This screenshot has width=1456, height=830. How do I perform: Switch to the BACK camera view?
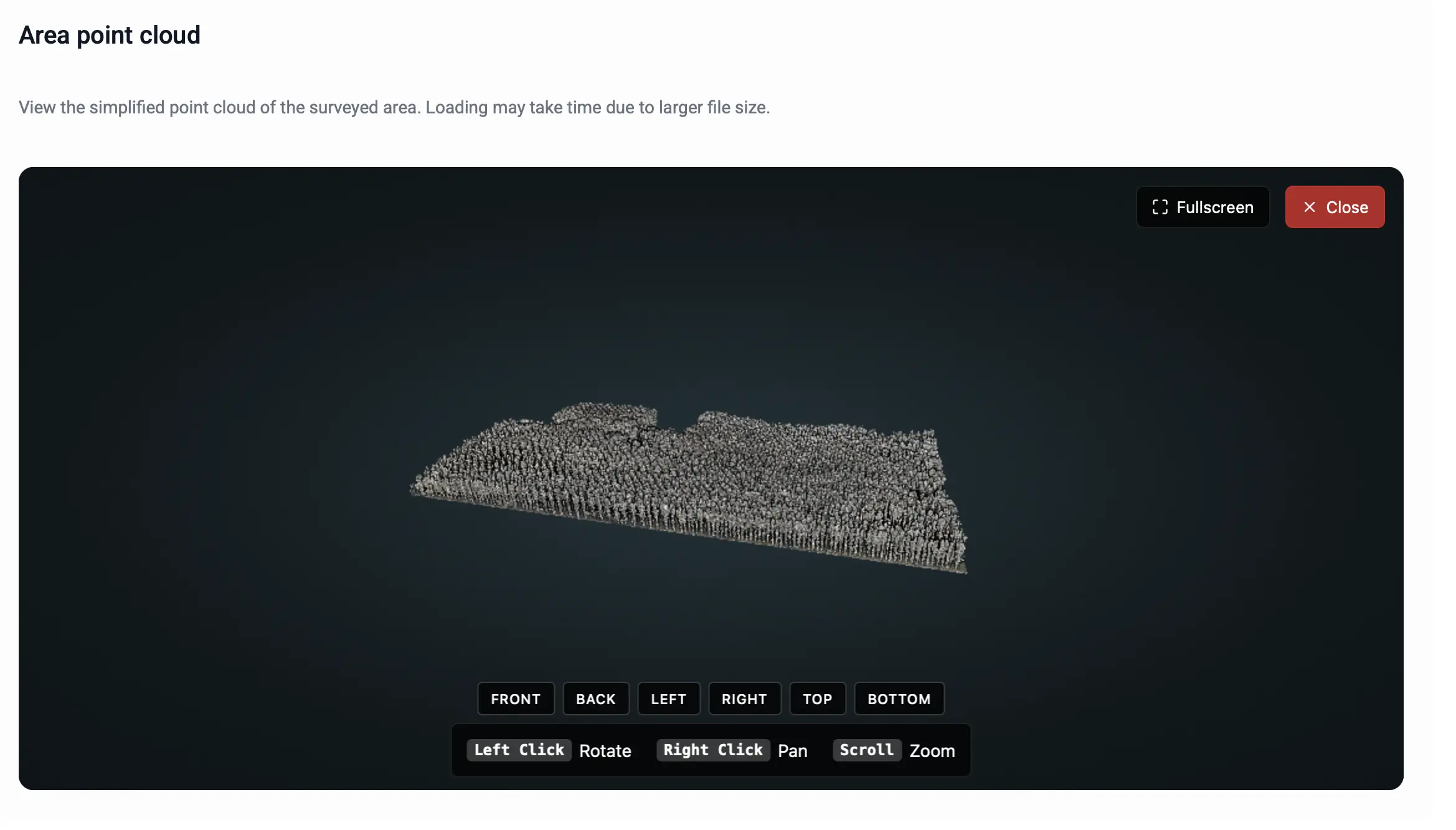click(x=595, y=699)
